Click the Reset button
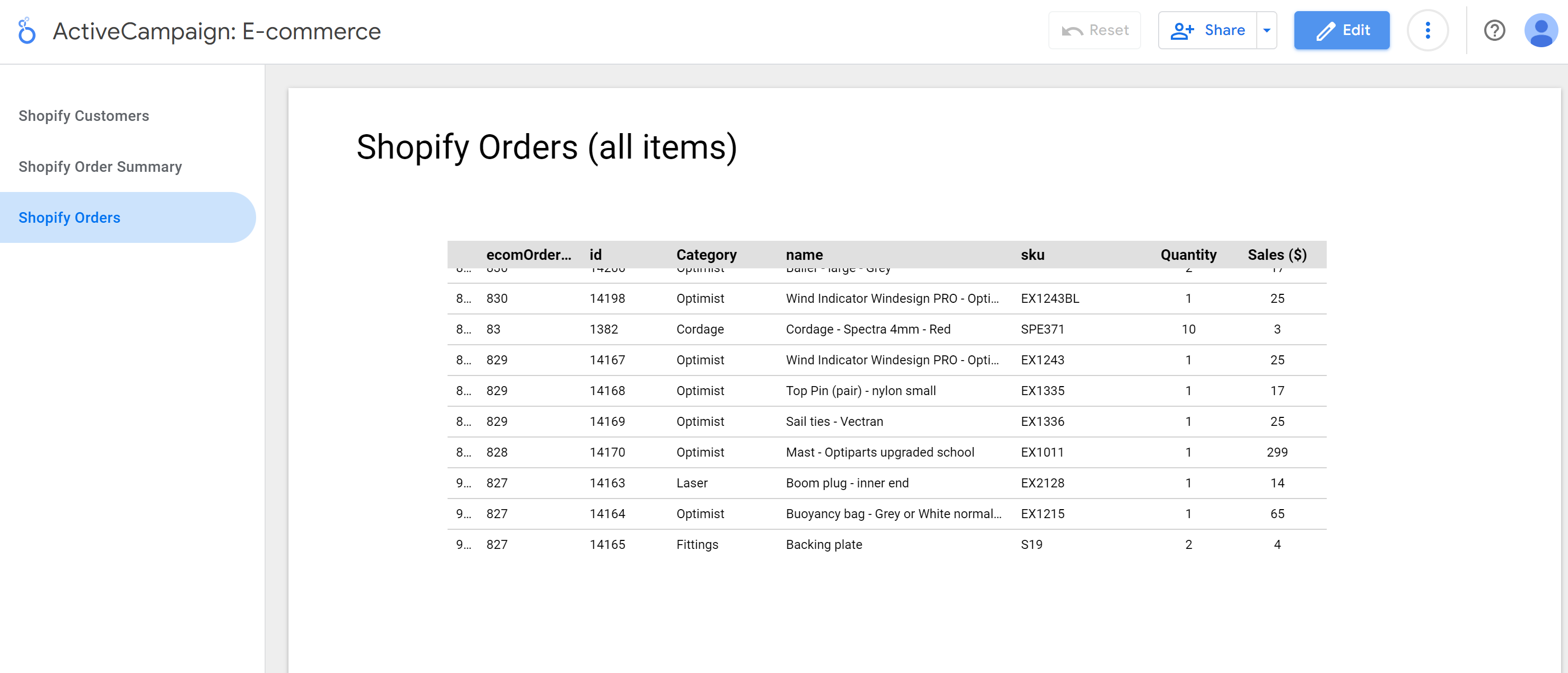This screenshot has height=673, width=1568. click(1094, 30)
